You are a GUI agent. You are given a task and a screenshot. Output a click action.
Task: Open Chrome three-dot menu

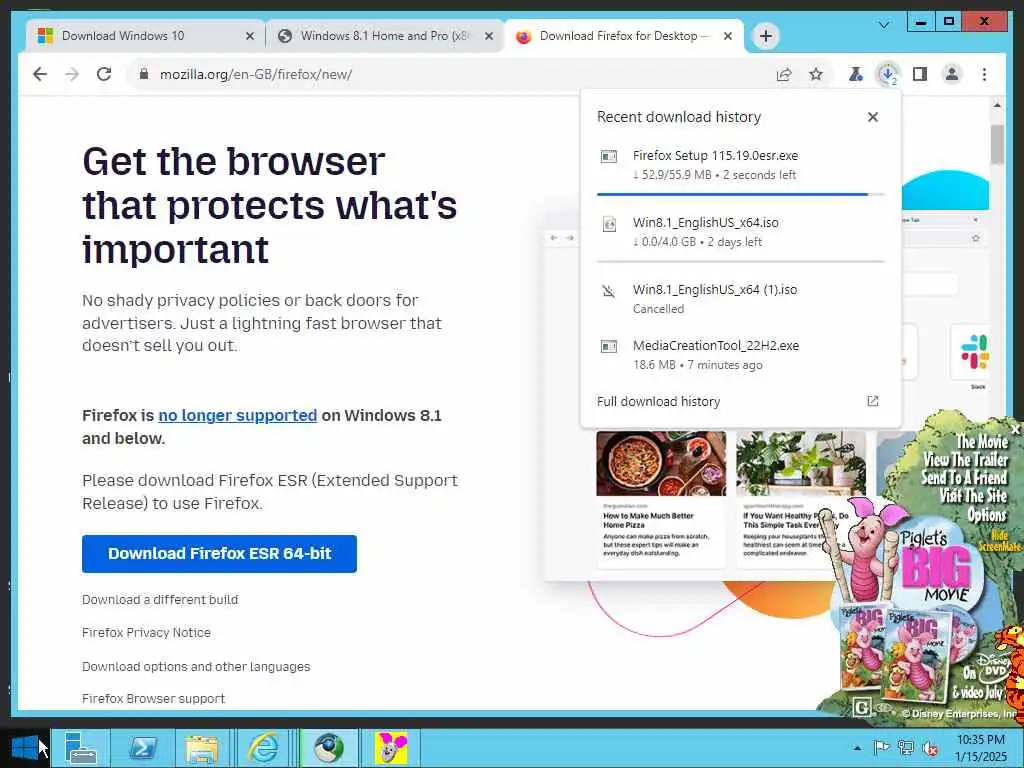(x=984, y=74)
